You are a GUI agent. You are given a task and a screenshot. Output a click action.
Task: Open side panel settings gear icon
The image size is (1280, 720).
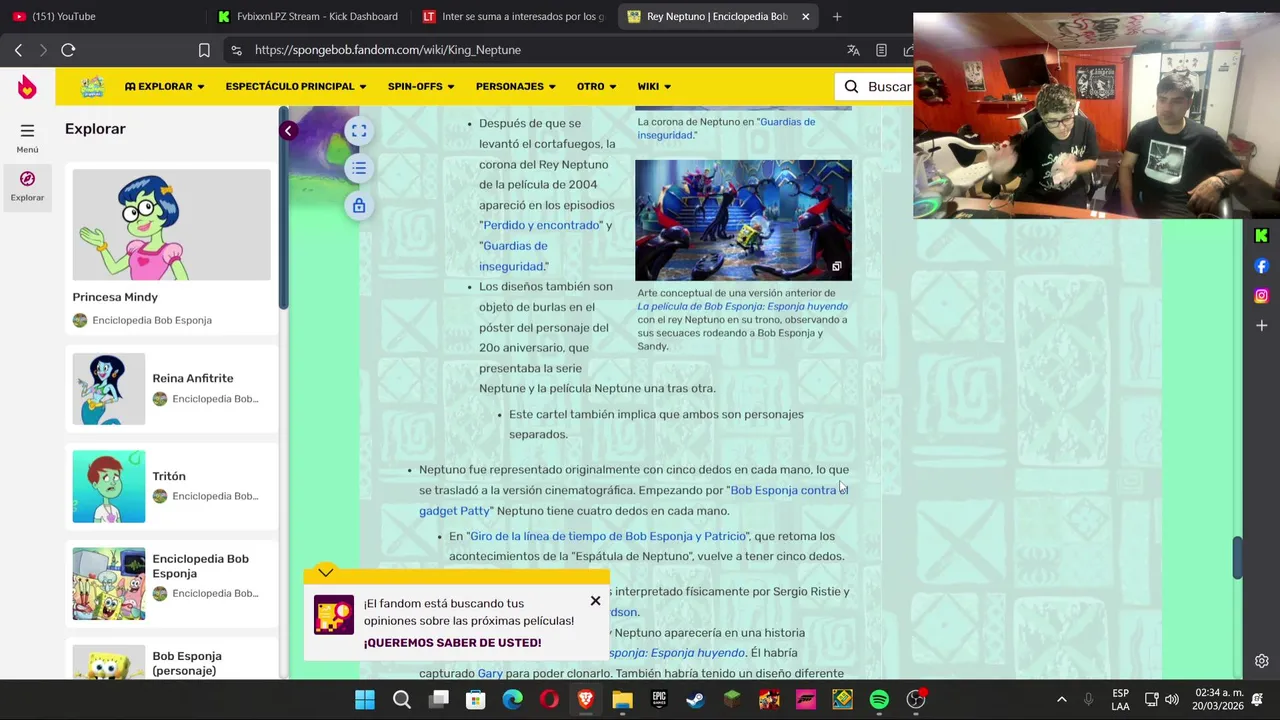coord(1261,661)
